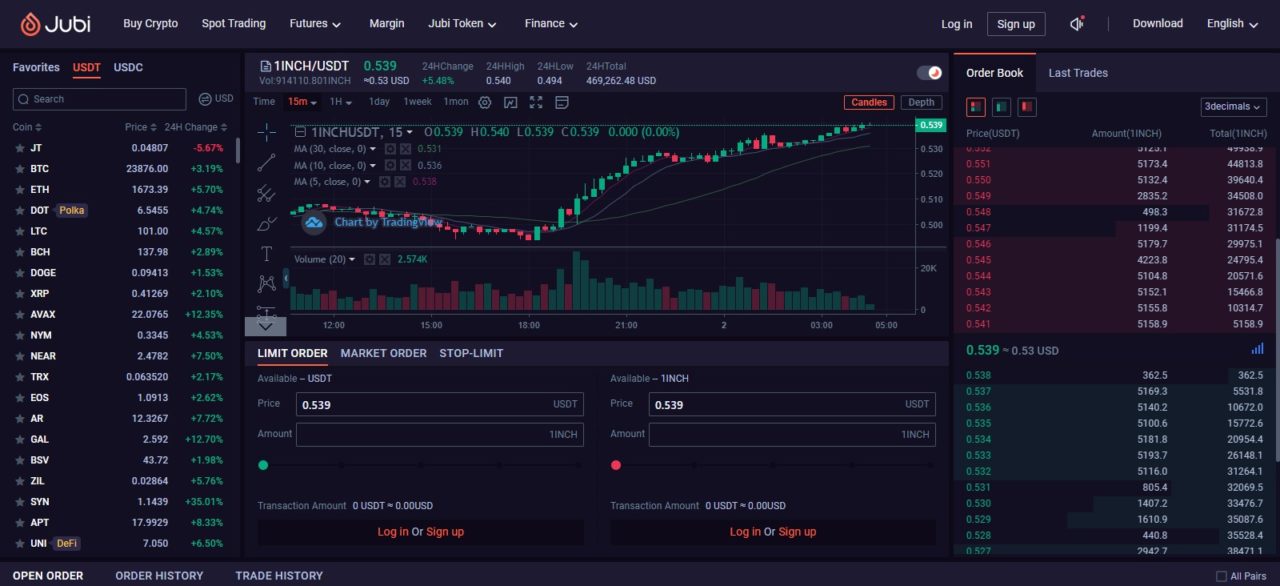Open the Futures dropdown menu
The height and width of the screenshot is (586, 1280).
[315, 23]
